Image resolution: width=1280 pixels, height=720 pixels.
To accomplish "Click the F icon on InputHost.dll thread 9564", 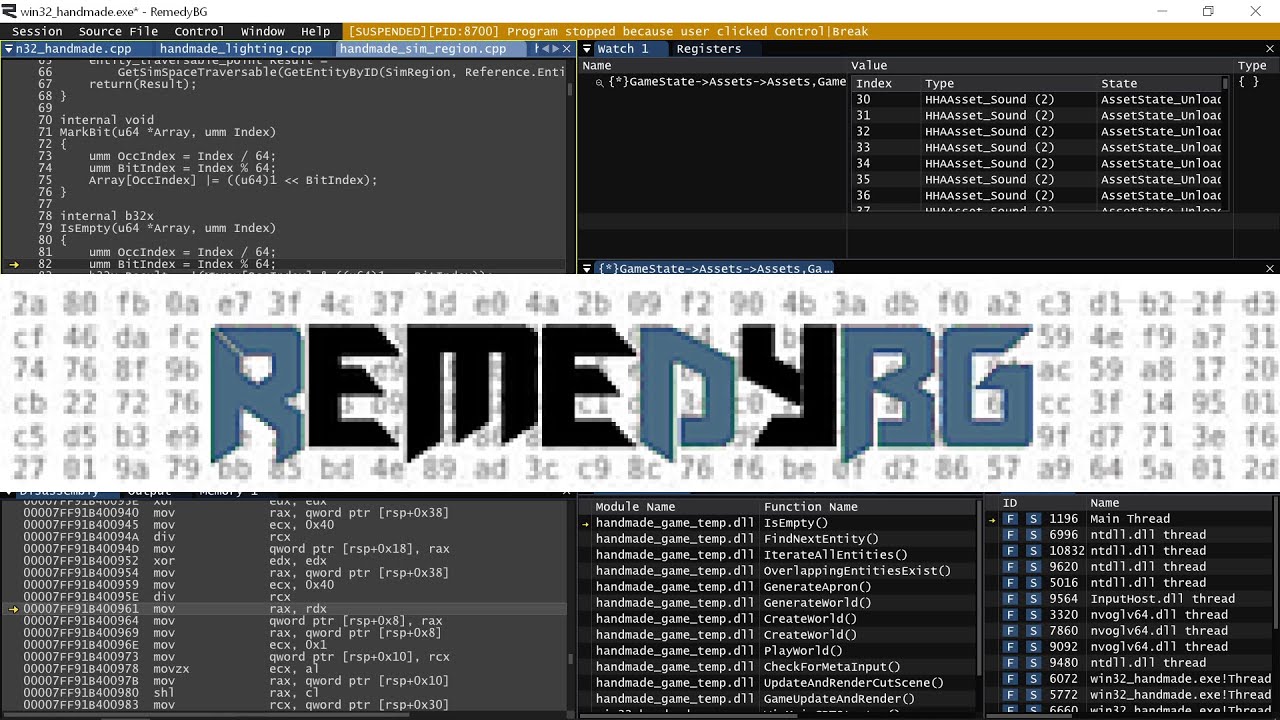I will click(1011, 599).
